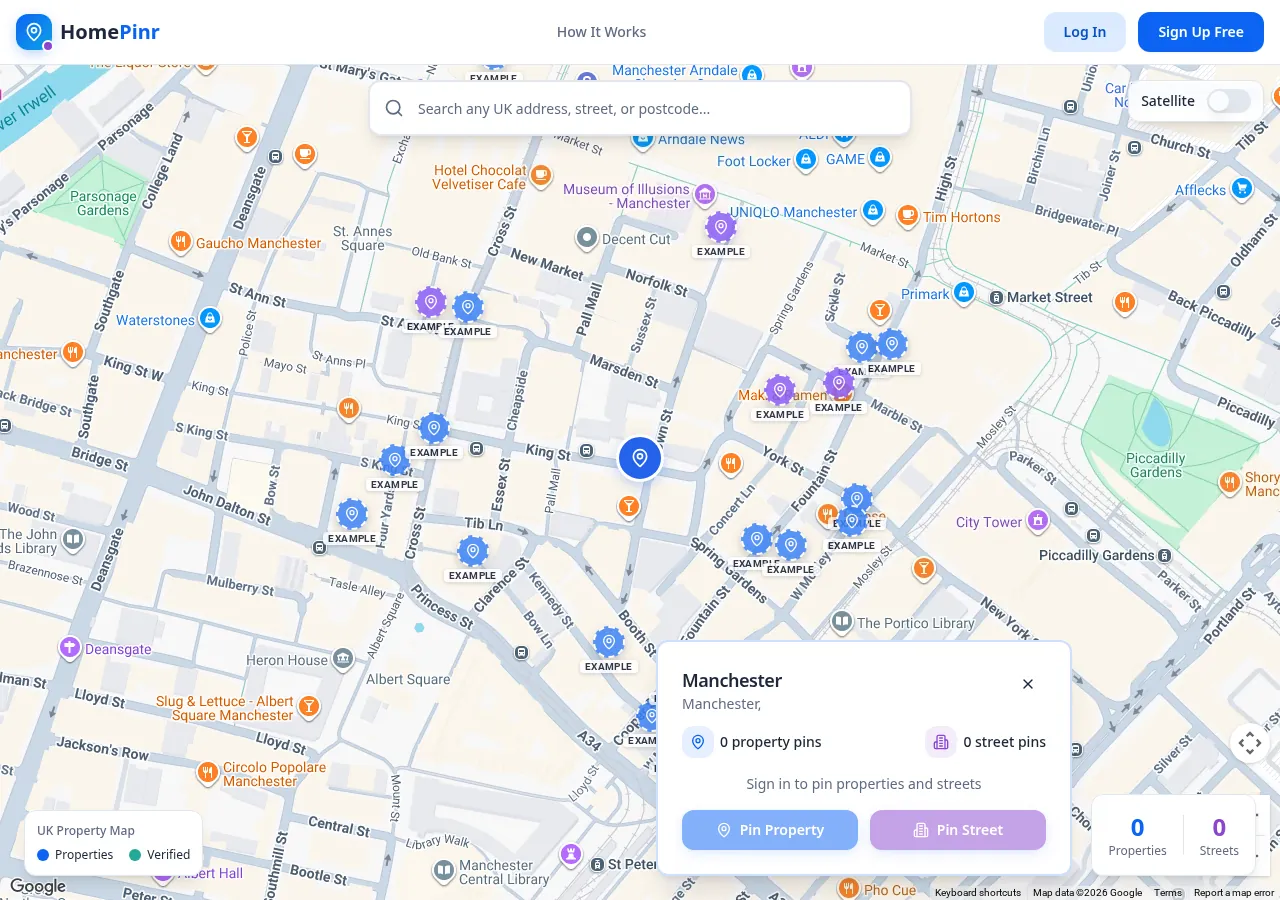Click the Gaucho Manchester restaurant marker
1280x900 pixels.
tap(181, 242)
